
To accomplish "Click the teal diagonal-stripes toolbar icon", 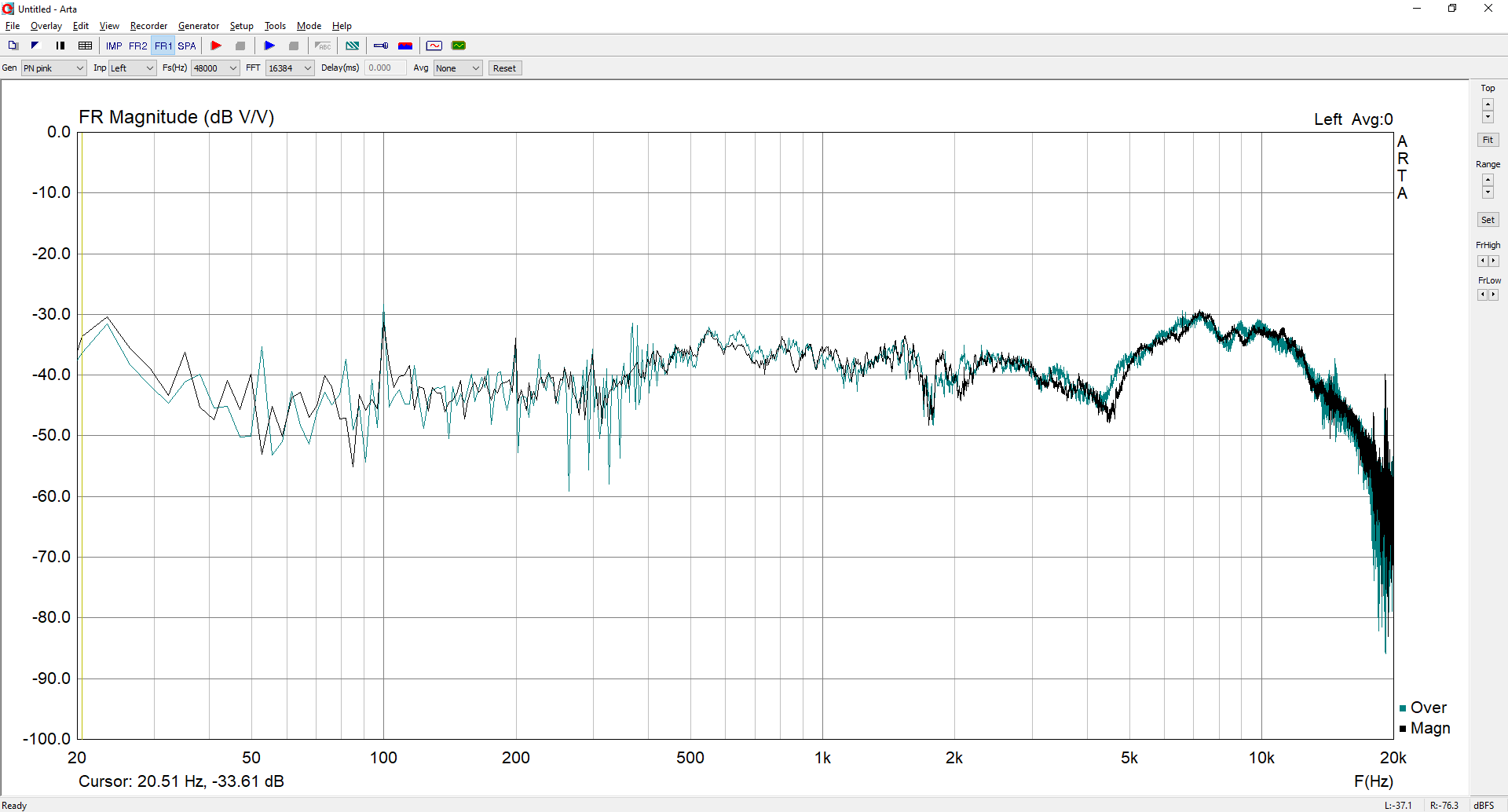I will (353, 46).
